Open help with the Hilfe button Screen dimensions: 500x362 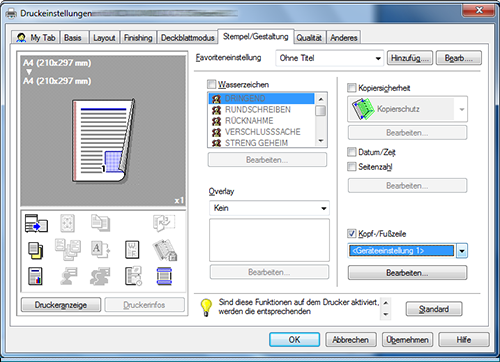(464, 340)
